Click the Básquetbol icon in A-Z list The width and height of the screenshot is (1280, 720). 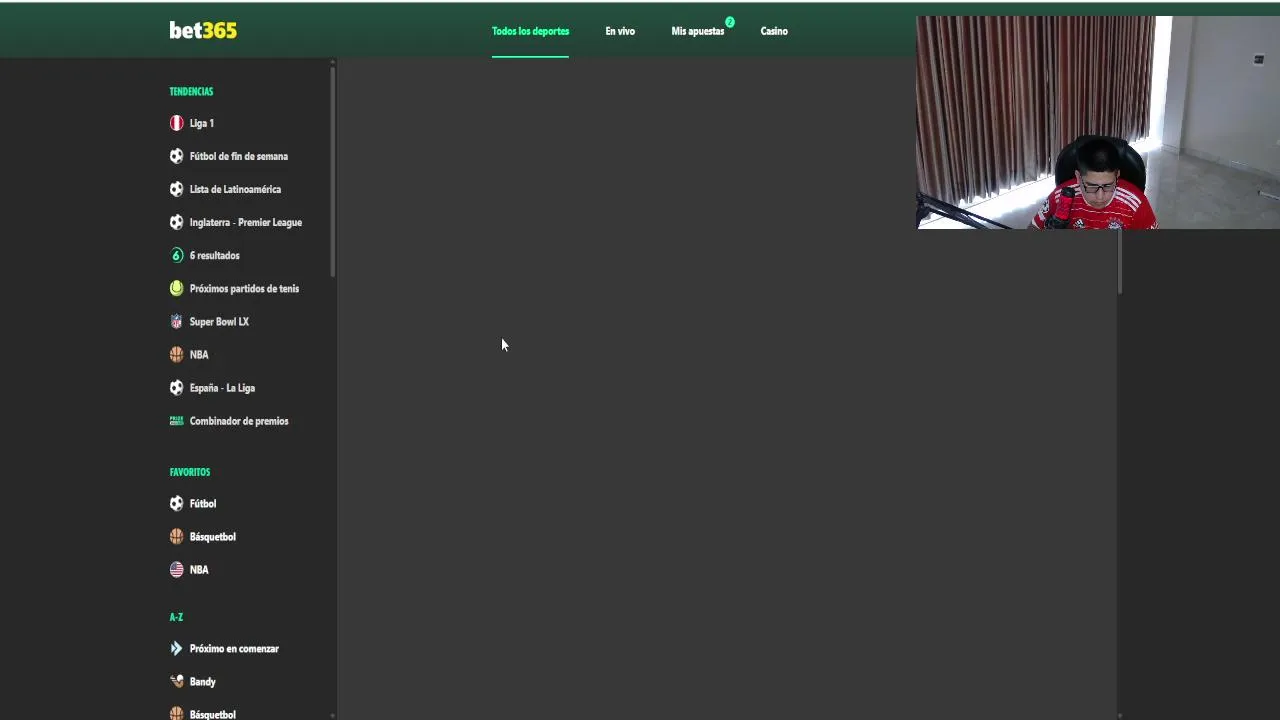pos(176,714)
